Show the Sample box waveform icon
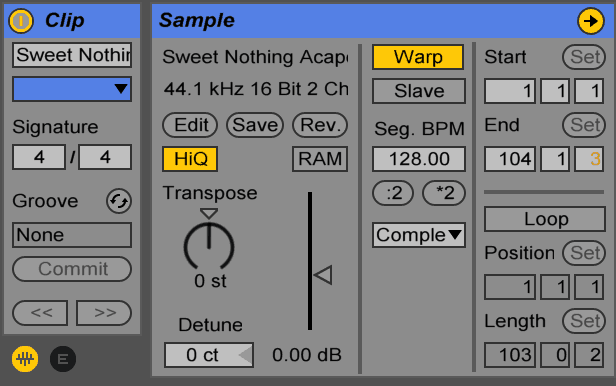The height and width of the screenshot is (386, 616). tap(25, 359)
